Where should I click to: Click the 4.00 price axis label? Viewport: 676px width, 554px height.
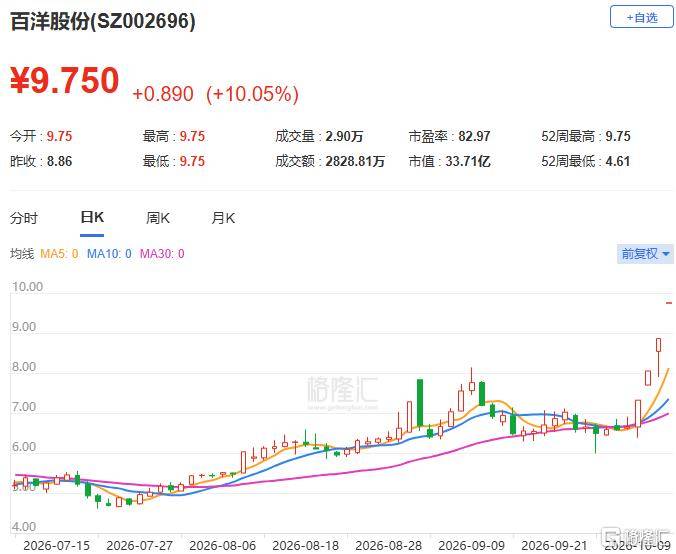(x=24, y=527)
